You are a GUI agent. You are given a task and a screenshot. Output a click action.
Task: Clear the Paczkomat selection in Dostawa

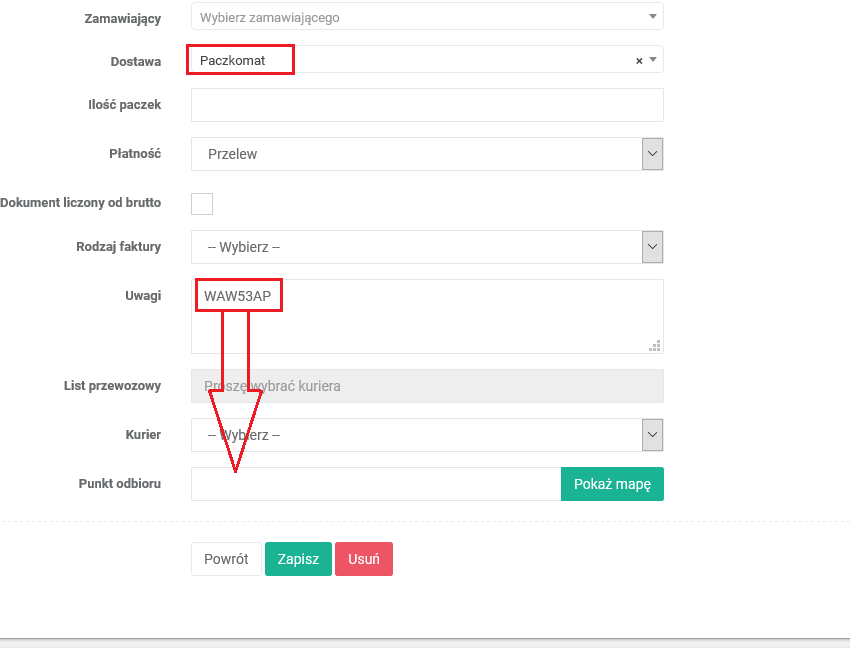(639, 61)
